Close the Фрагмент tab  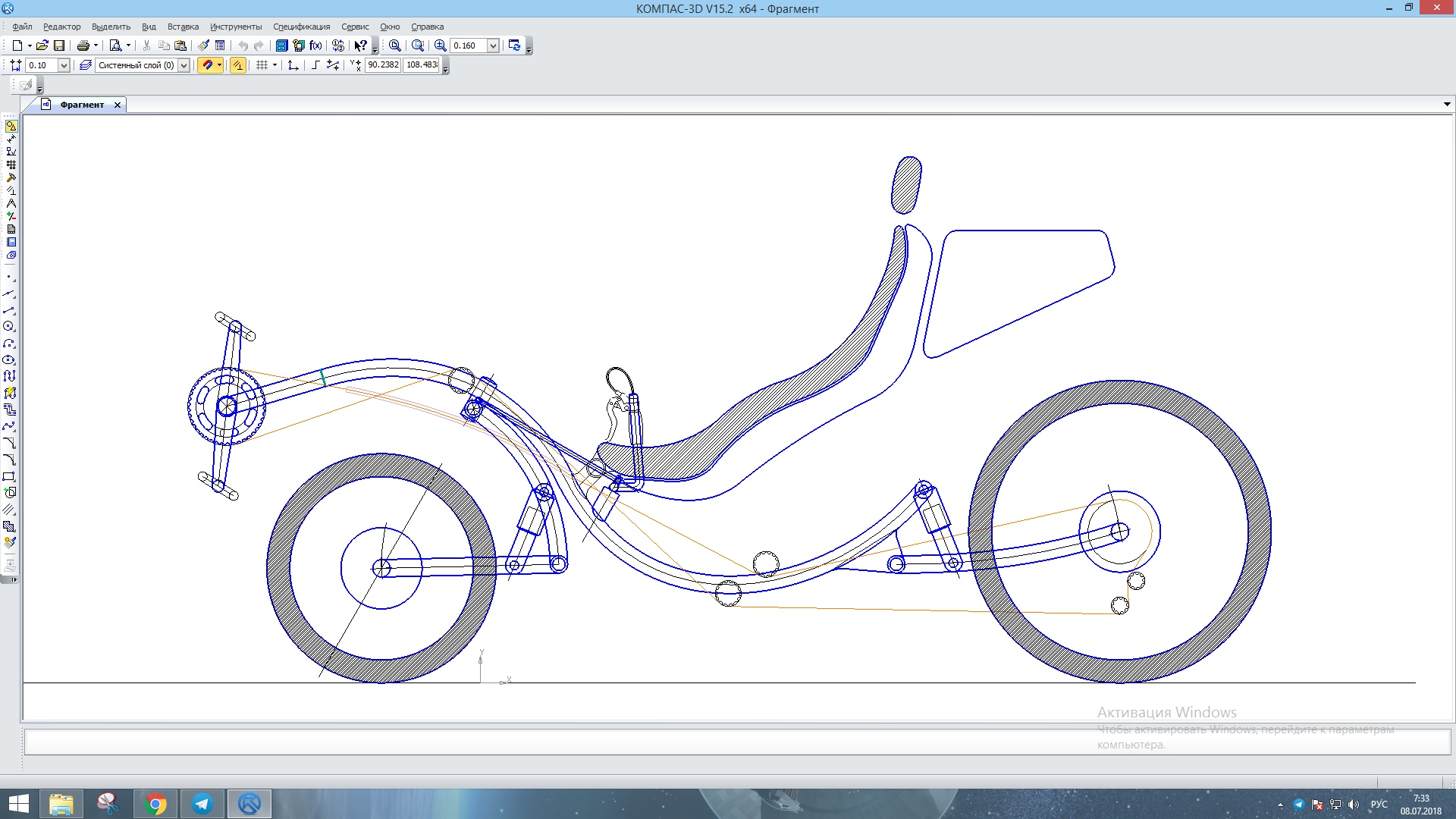118,105
